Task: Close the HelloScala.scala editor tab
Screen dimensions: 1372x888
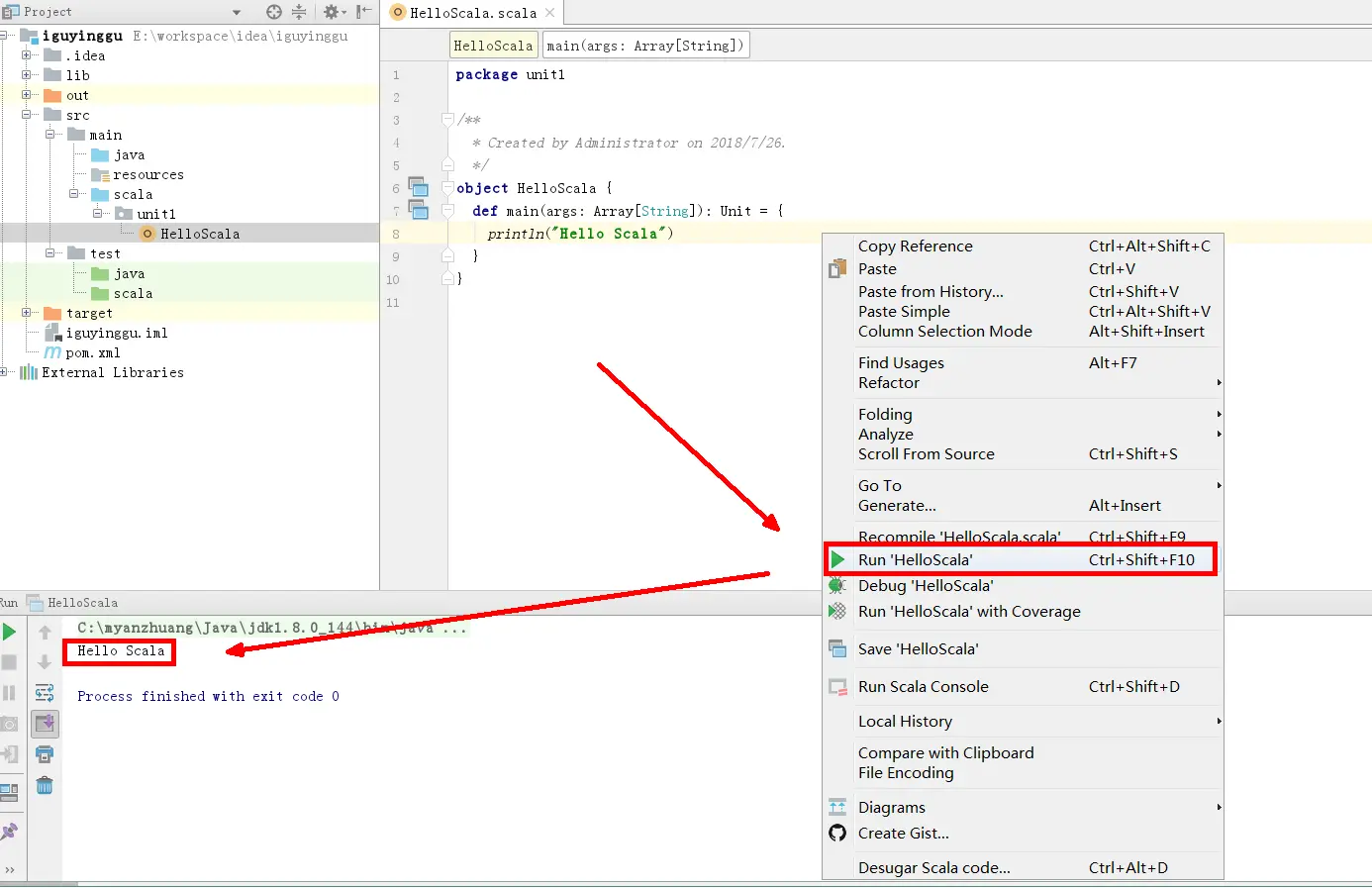Action: [x=550, y=13]
